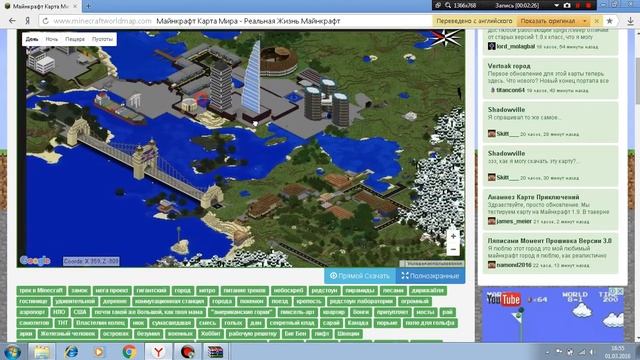The width and height of the screenshot is (640, 360).
Task: Take a snapshot with the recorder camera icon
Action: click(567, 6)
